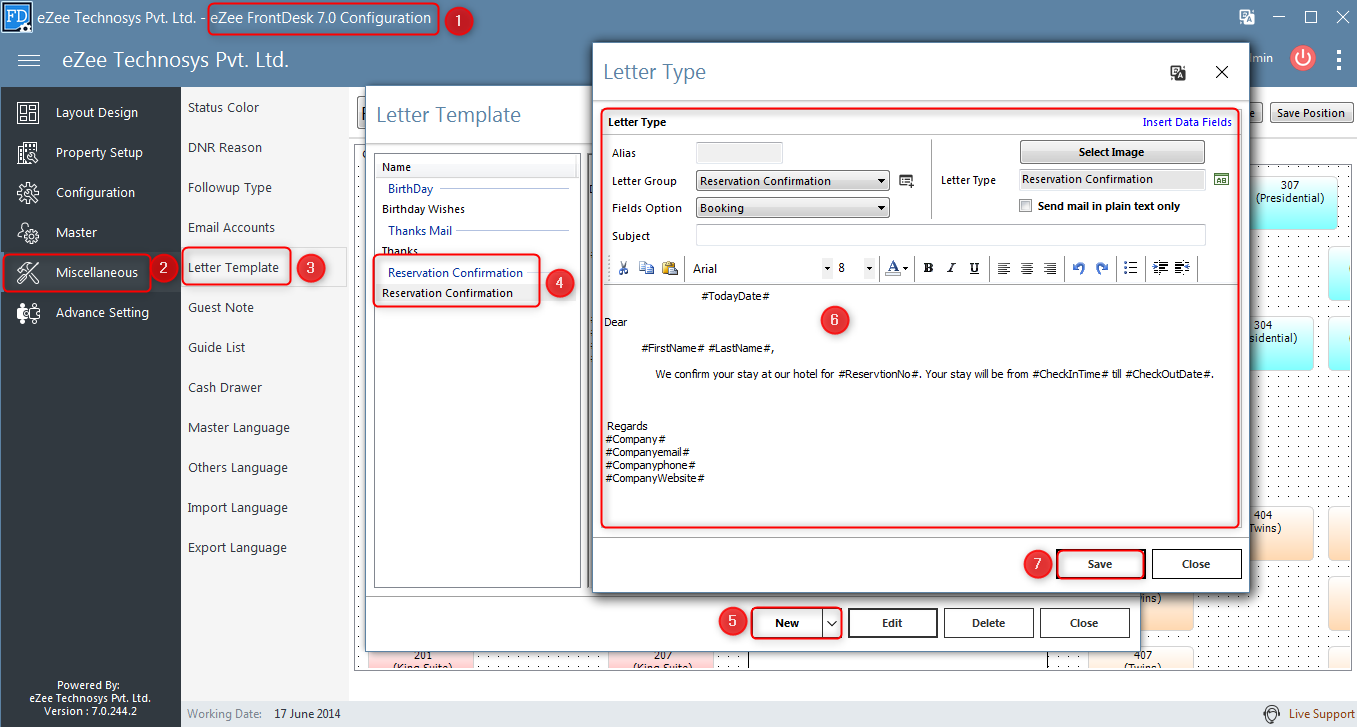Screen dimensions: 1357x727
Task: Select Import Language in the submenu
Action: point(238,507)
